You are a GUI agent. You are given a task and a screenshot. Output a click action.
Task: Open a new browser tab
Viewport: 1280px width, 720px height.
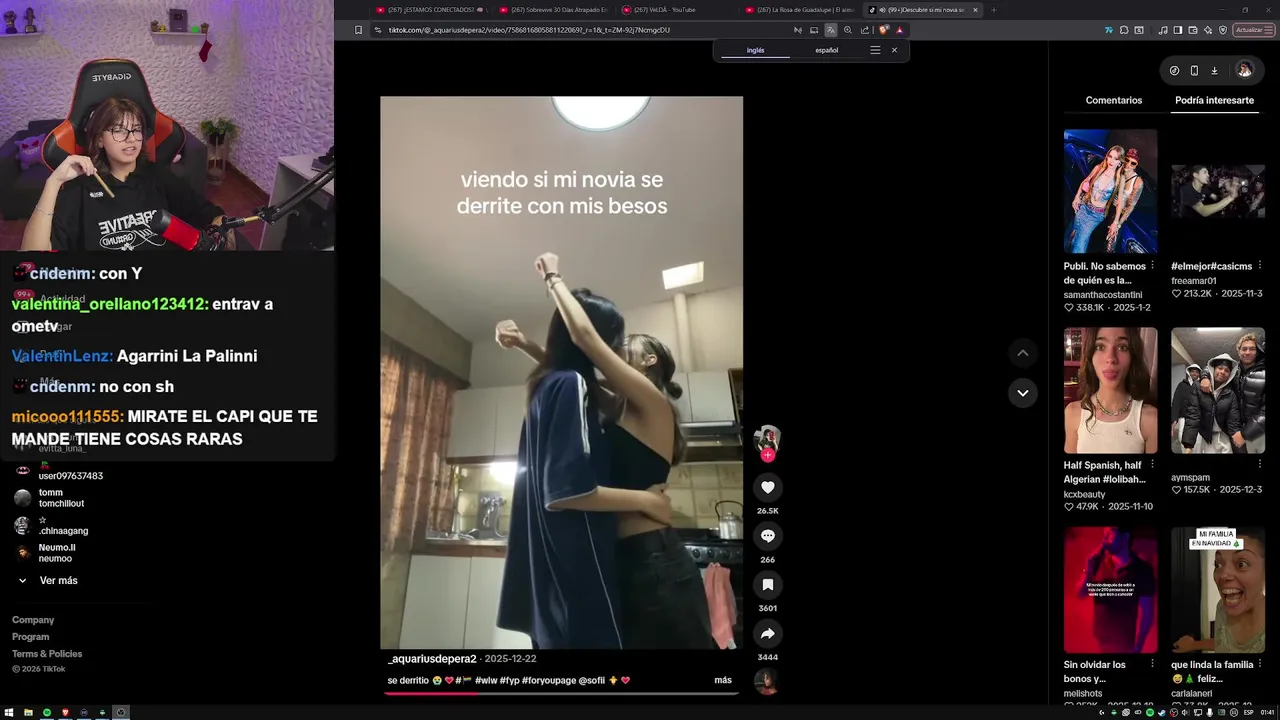[x=993, y=10]
